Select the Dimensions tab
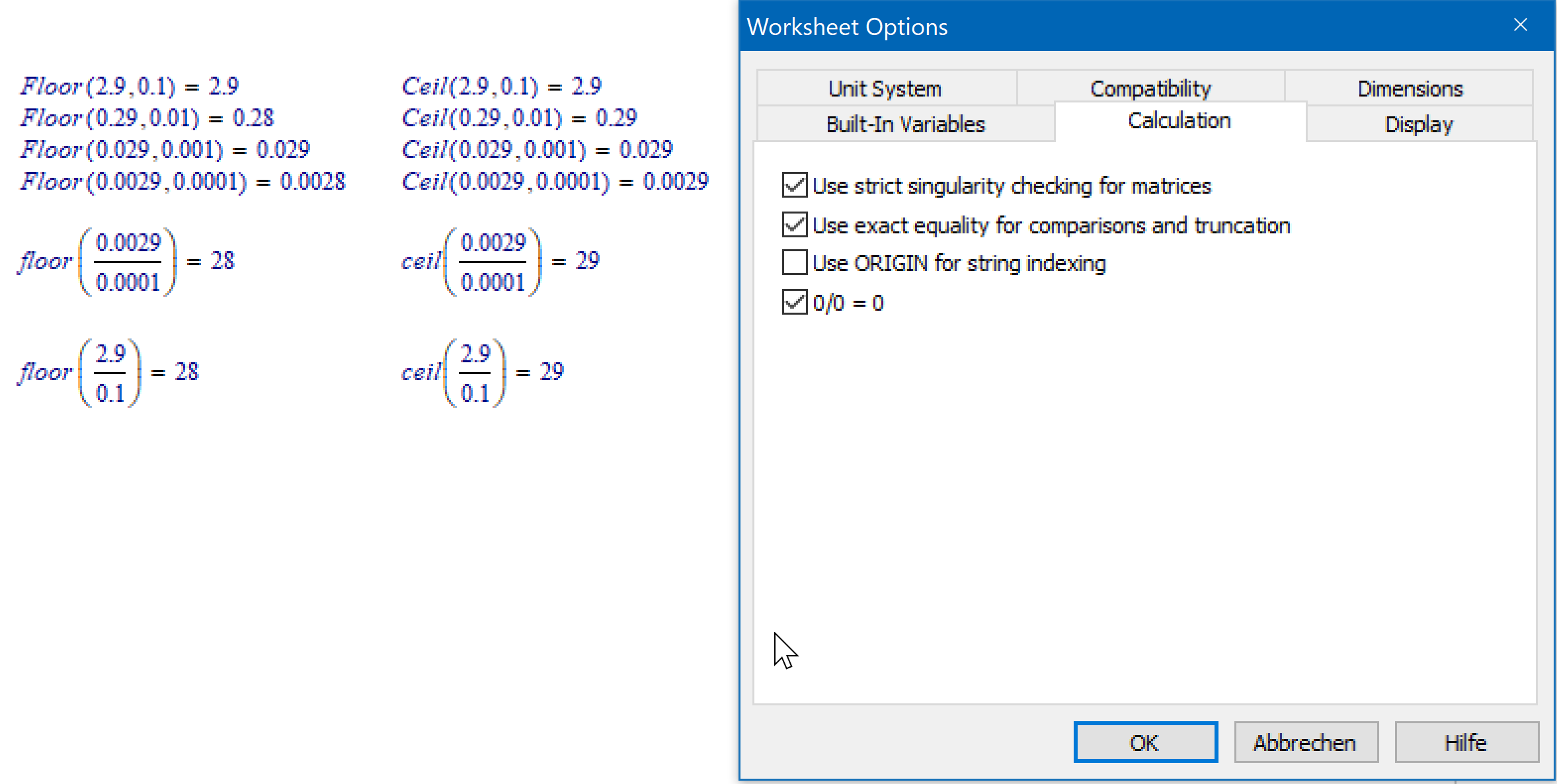This screenshot has height=784, width=1557. coord(1410,89)
